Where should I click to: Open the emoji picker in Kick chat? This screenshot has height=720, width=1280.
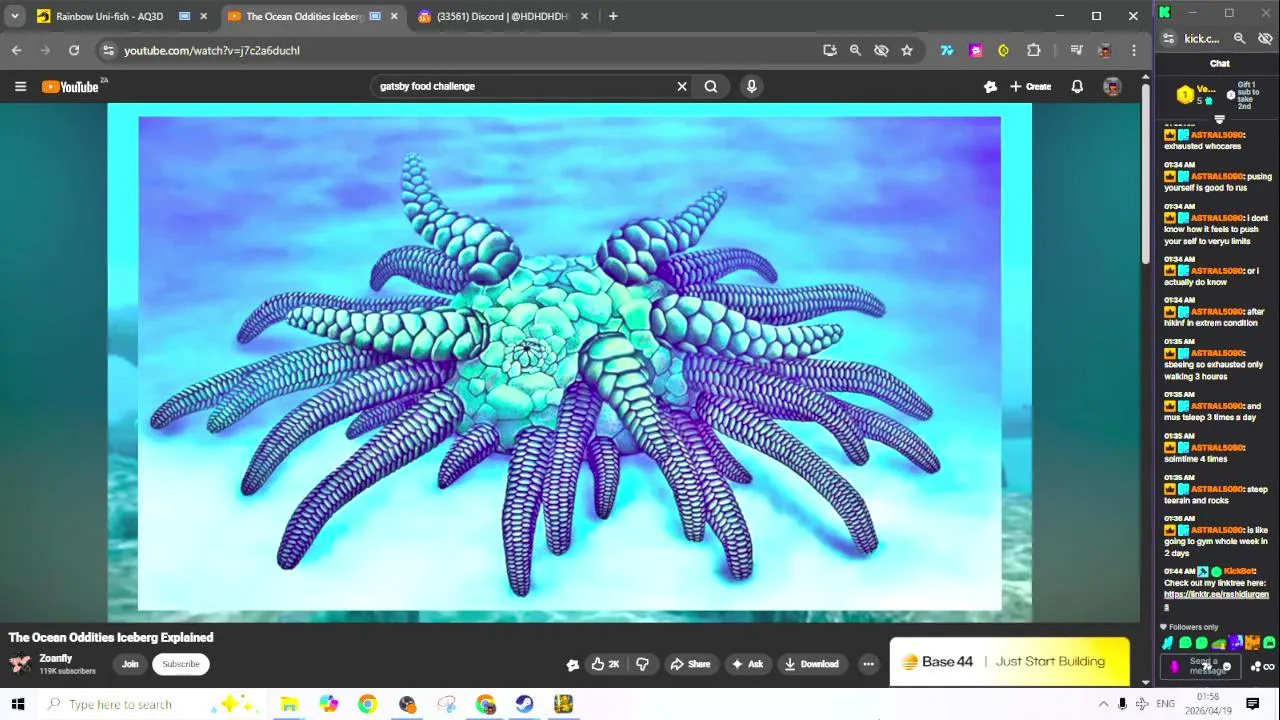[1228, 667]
